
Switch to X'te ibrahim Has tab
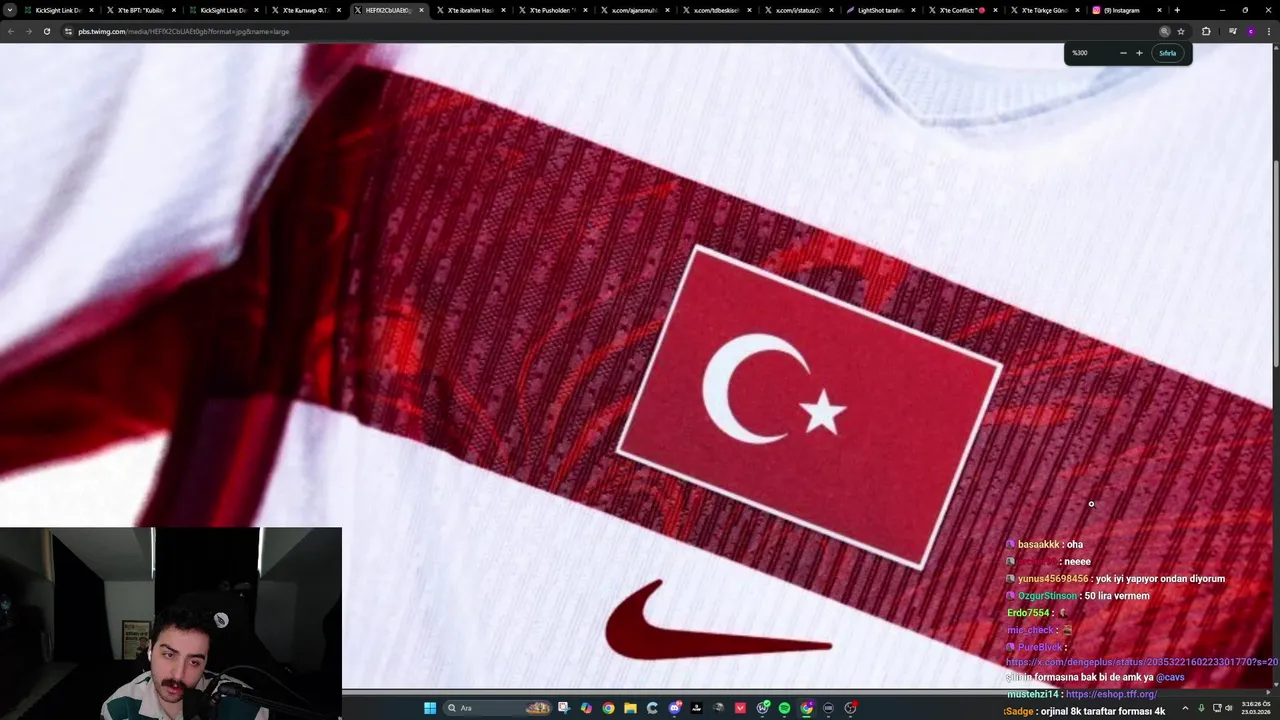pyautogui.click(x=470, y=10)
